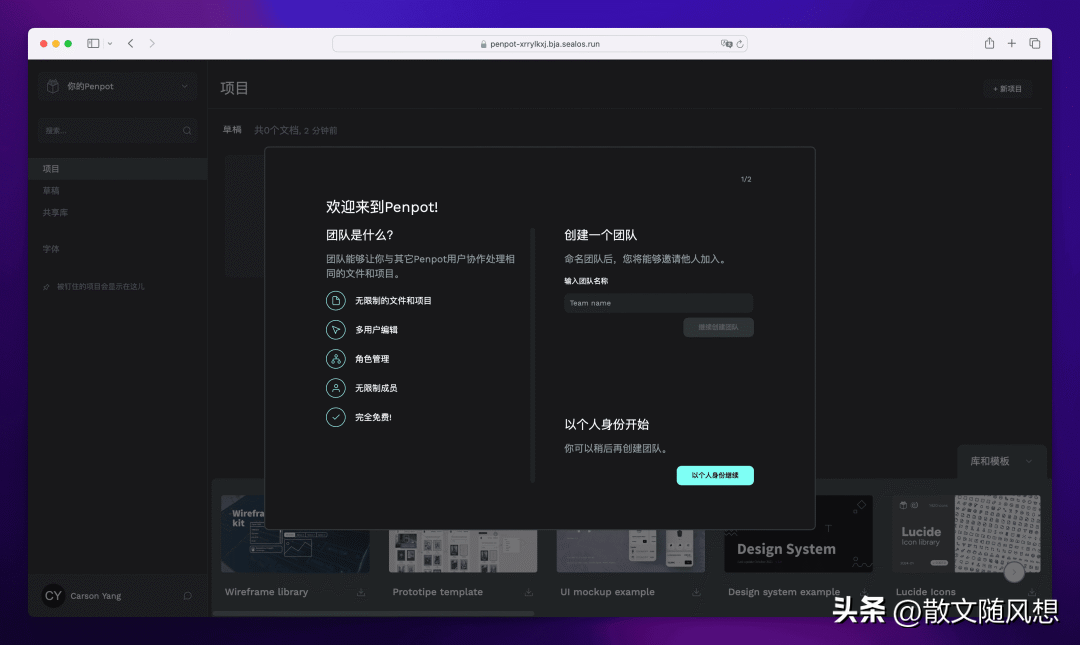
Task: Download the Wireframe library template
Action: tap(361, 593)
